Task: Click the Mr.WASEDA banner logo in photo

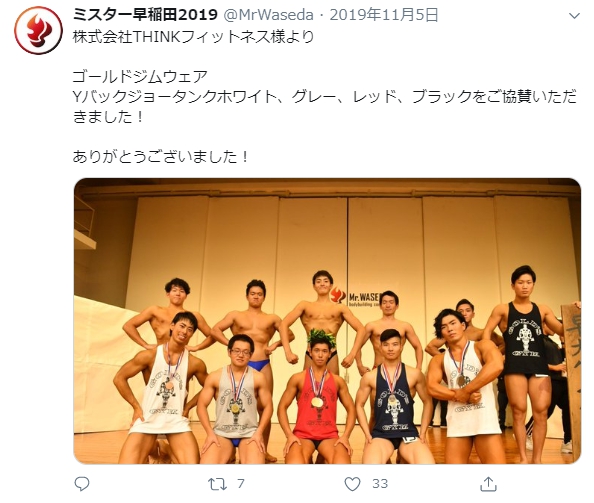Action: click(x=354, y=297)
